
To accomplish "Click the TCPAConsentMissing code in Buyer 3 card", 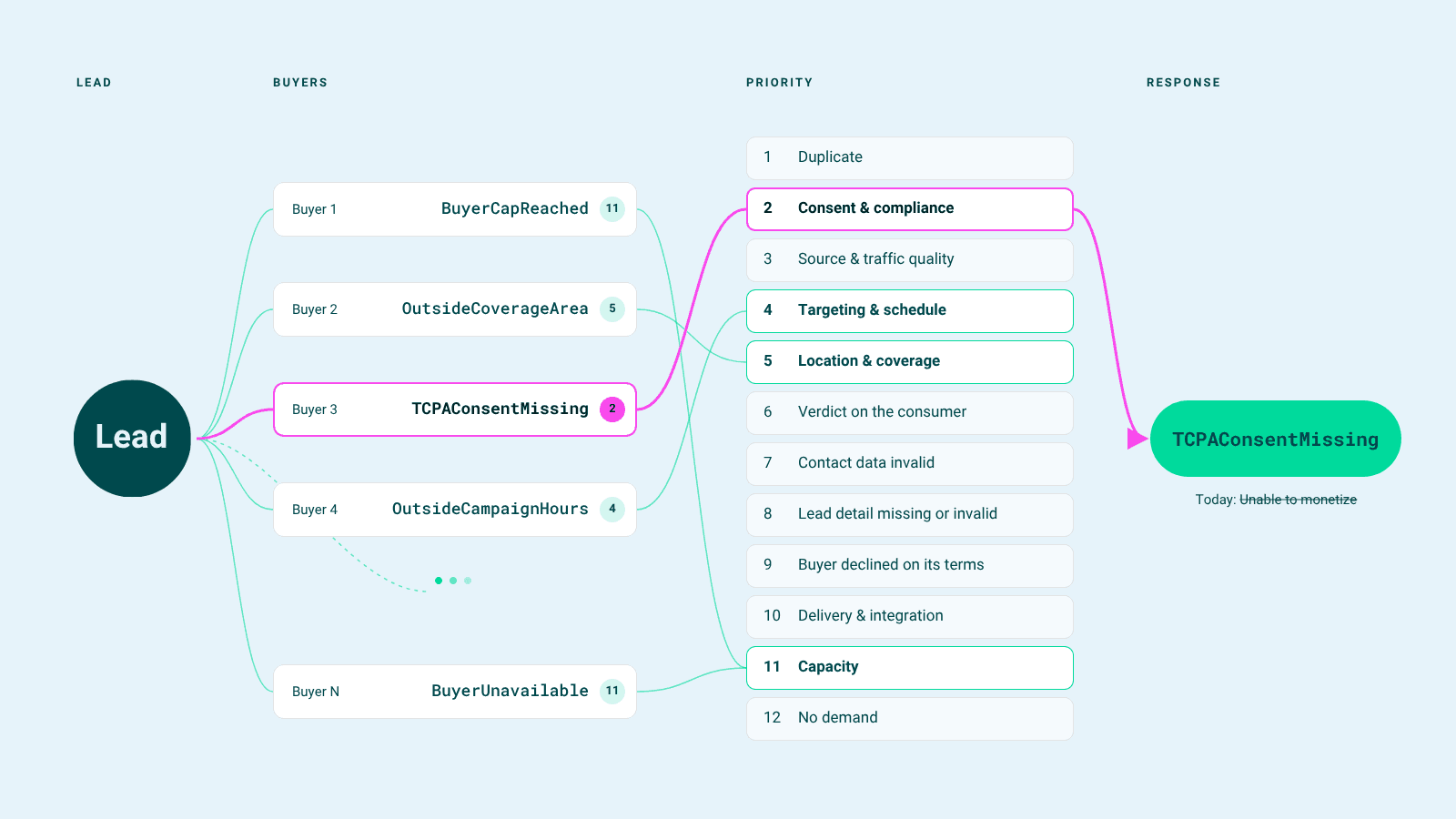I will pyautogui.click(x=500, y=409).
